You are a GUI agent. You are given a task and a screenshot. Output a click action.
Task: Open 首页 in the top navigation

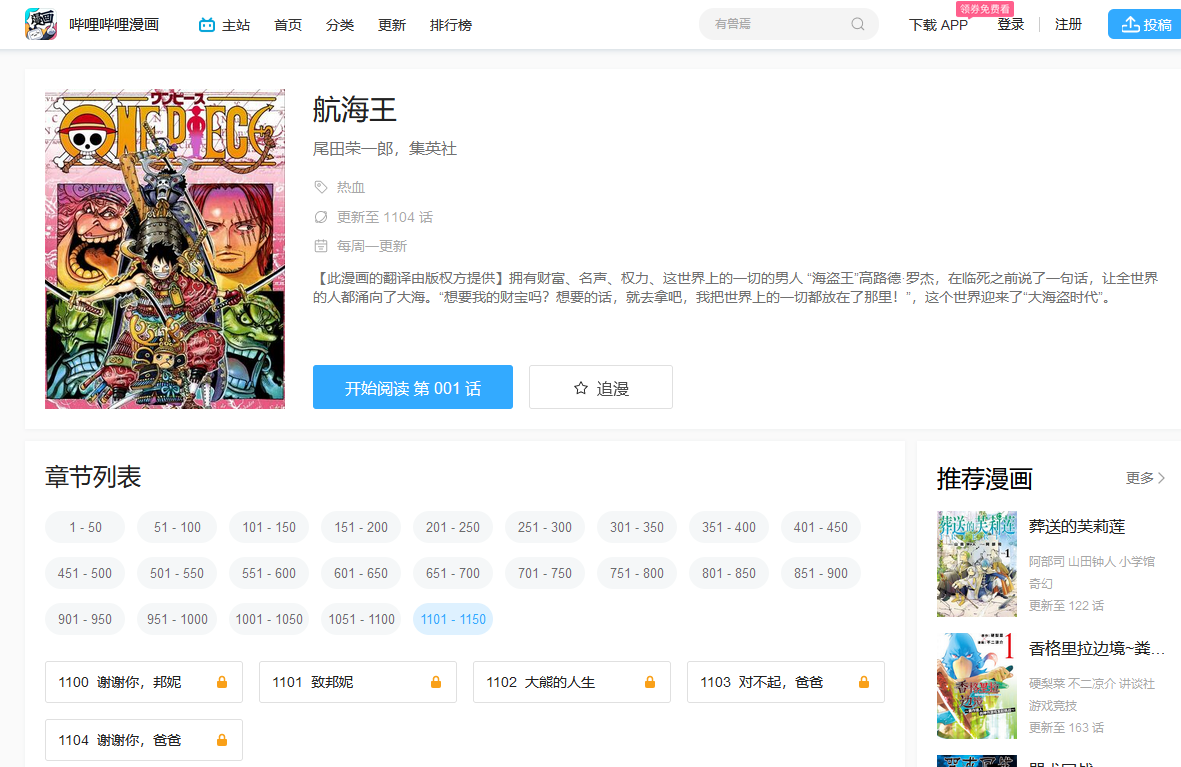coord(288,25)
